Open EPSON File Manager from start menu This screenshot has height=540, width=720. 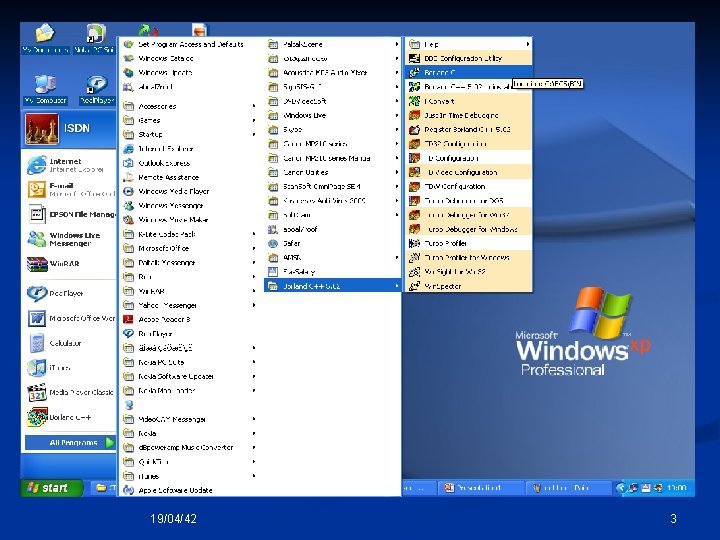[69, 214]
